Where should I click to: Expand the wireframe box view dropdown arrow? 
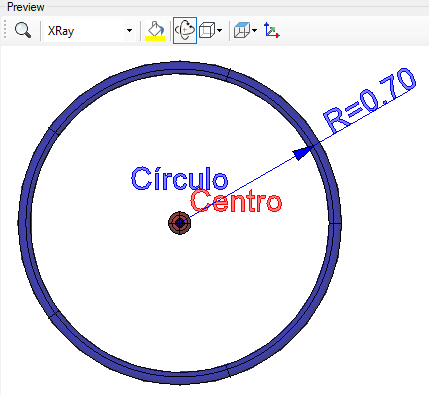[219, 31]
